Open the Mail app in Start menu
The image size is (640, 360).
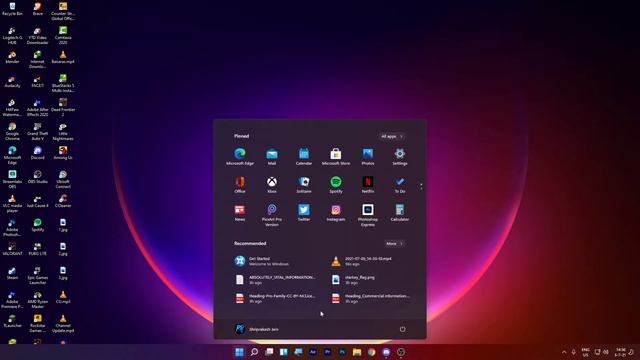(x=272, y=157)
